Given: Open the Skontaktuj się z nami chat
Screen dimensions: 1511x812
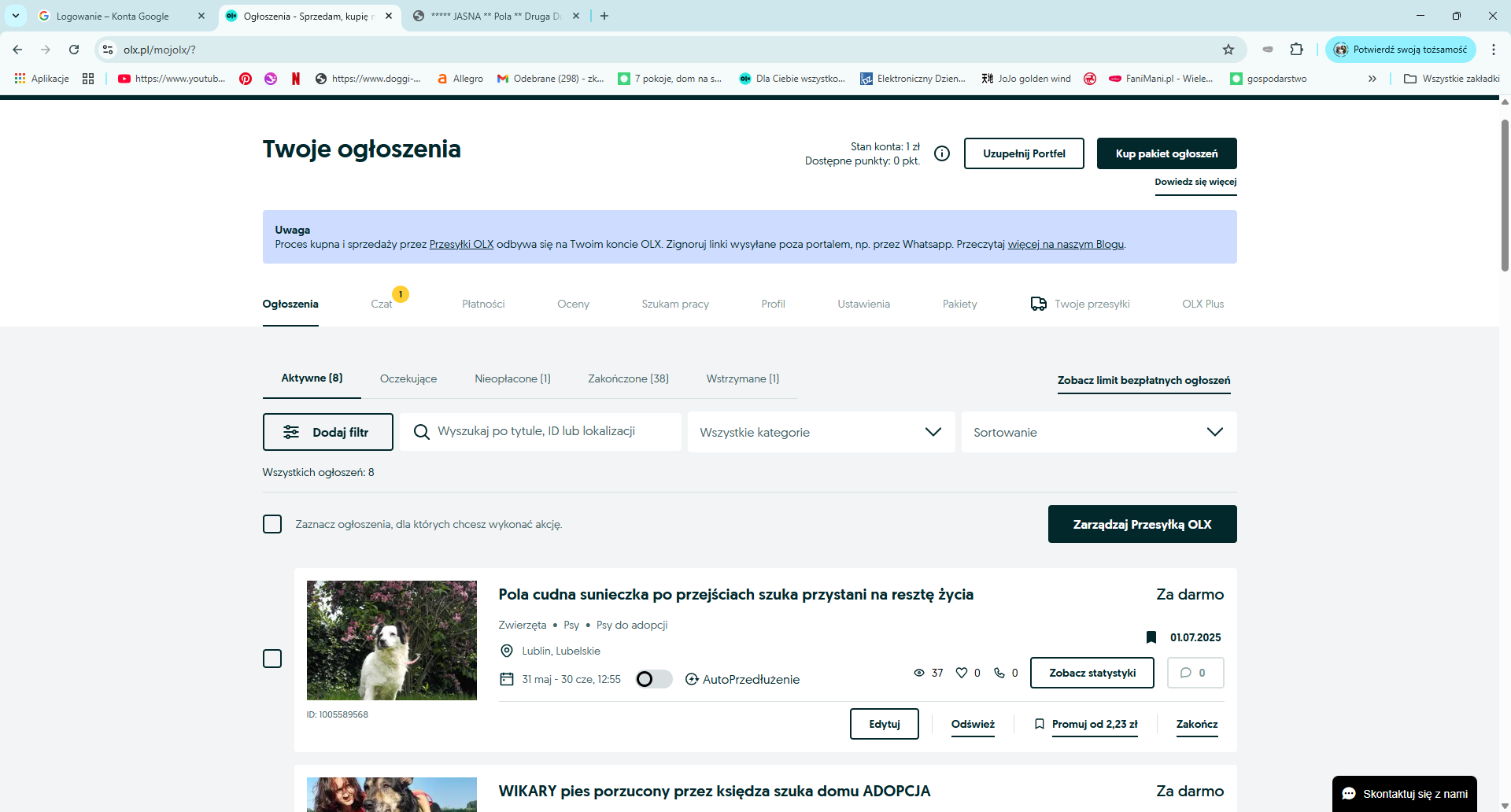Looking at the screenshot, I should [x=1405, y=794].
